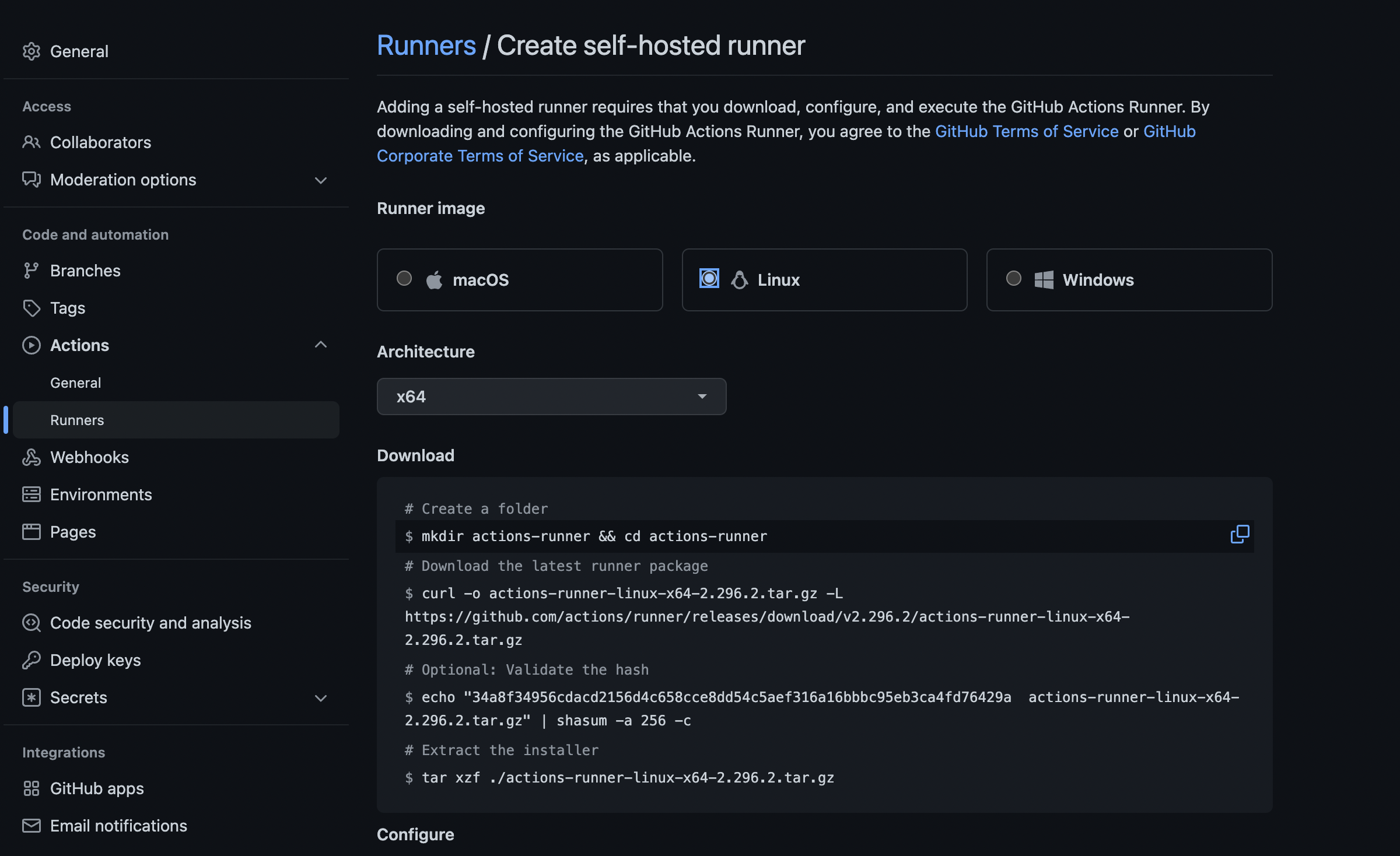Viewport: 1400px width, 856px height.
Task: Click the gear icon next to General
Action: coord(32,51)
